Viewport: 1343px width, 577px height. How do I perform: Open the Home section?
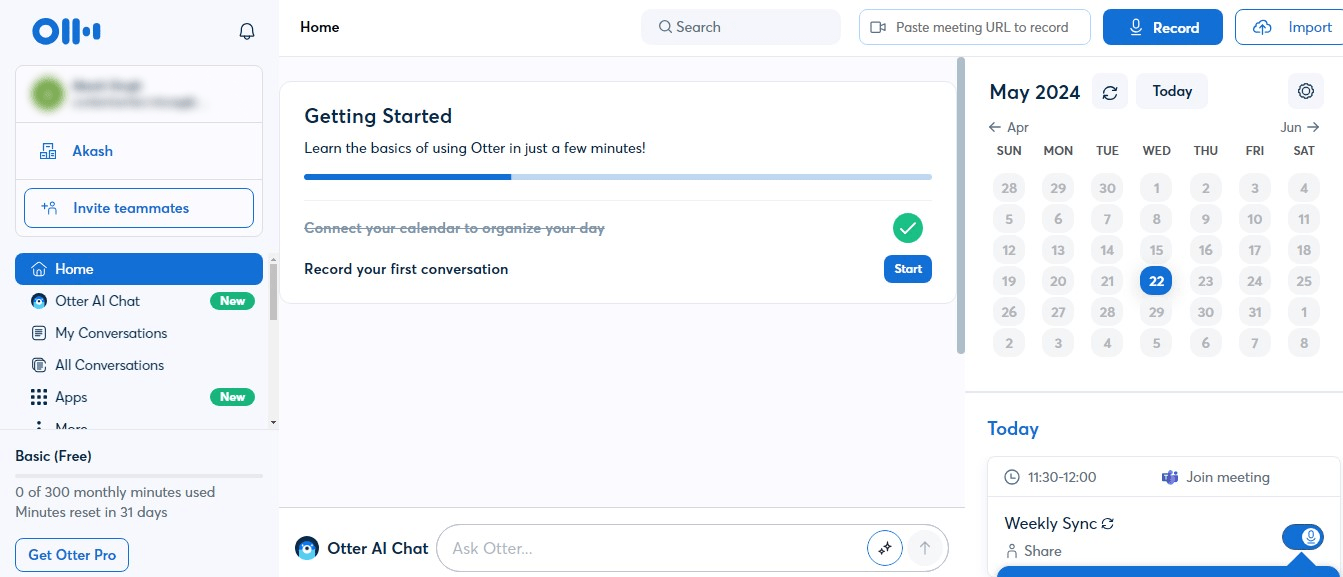(x=75, y=268)
